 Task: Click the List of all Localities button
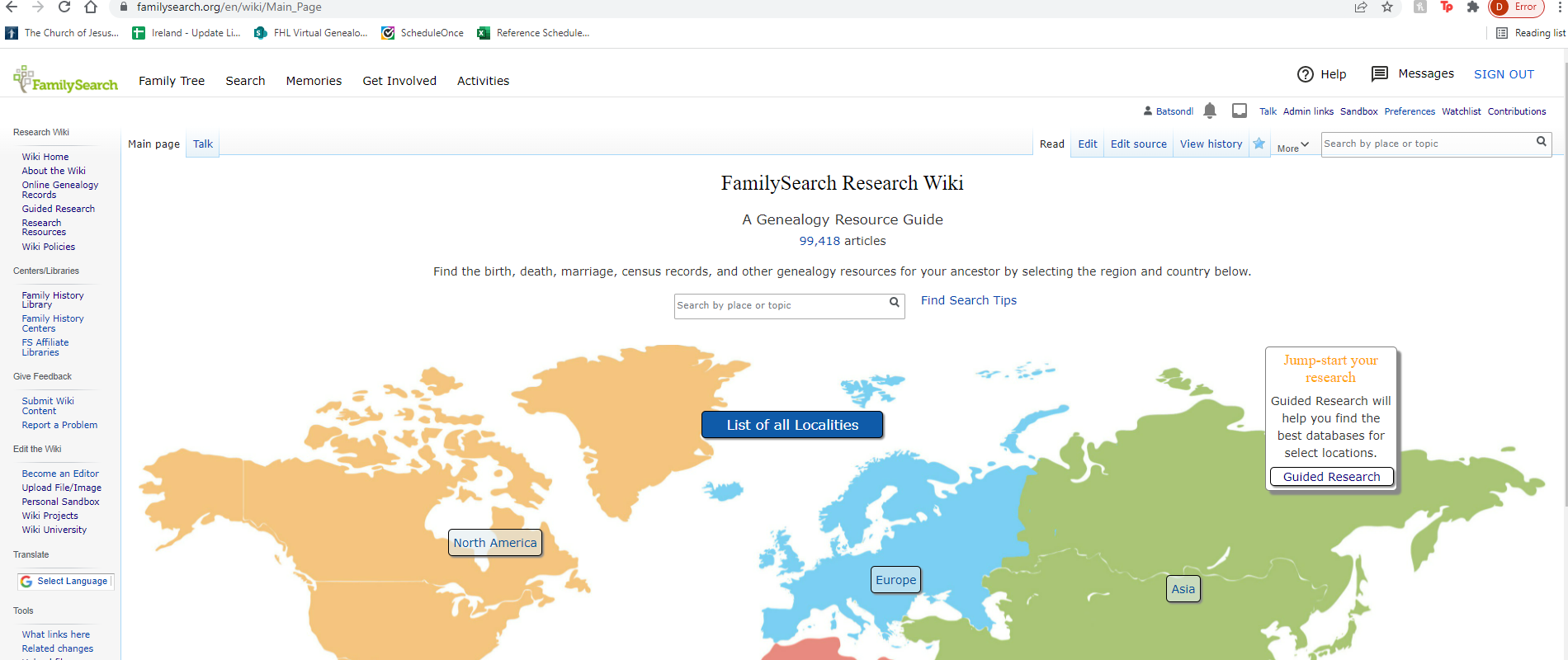pos(792,425)
